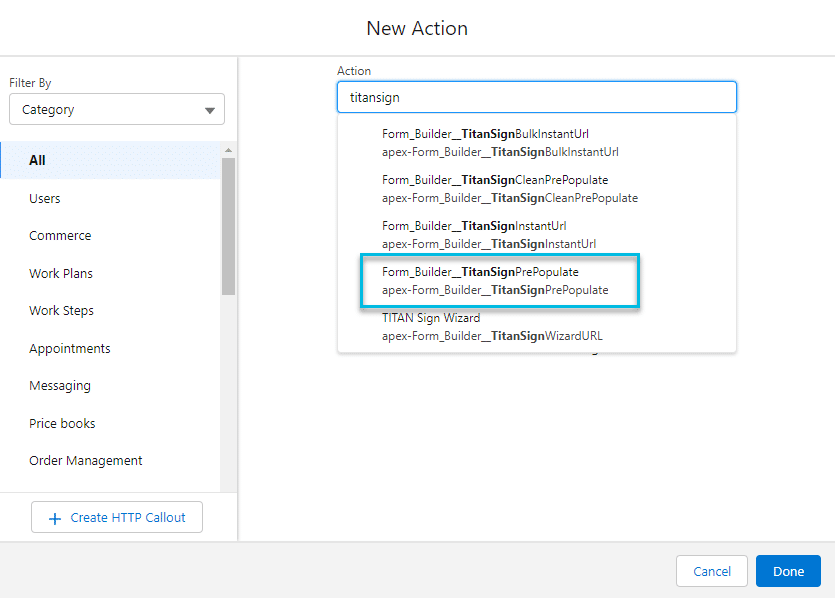Click the plus icon on Create HTTP Callout
The height and width of the screenshot is (598, 835).
point(56,517)
